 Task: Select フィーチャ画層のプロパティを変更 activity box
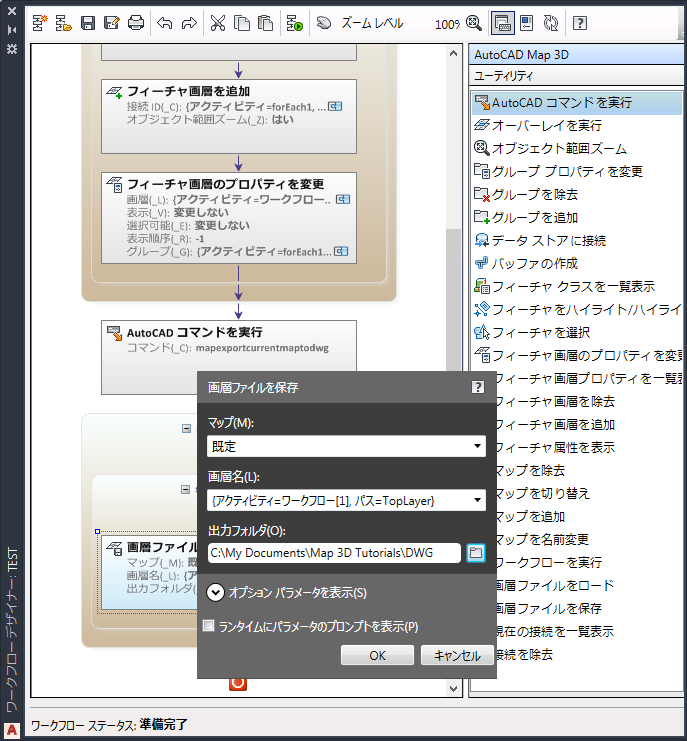[x=229, y=218]
